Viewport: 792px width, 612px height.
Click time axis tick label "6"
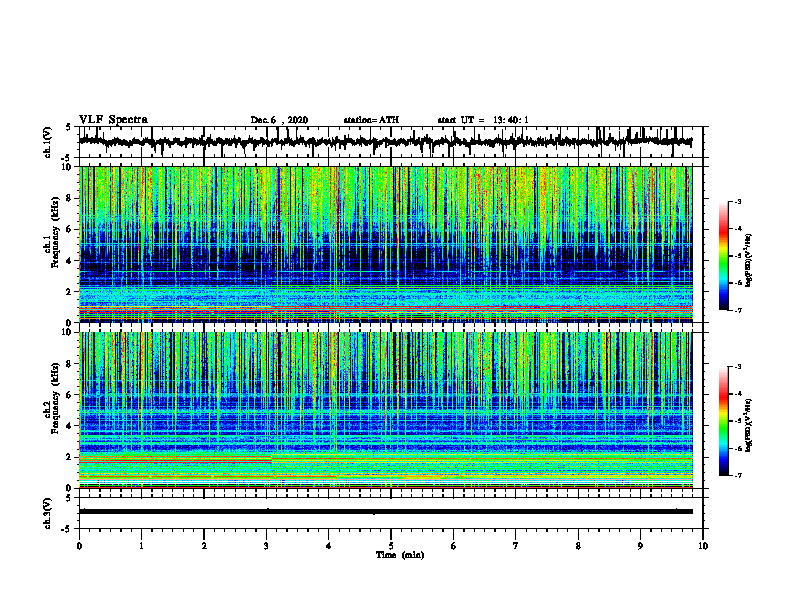point(454,546)
